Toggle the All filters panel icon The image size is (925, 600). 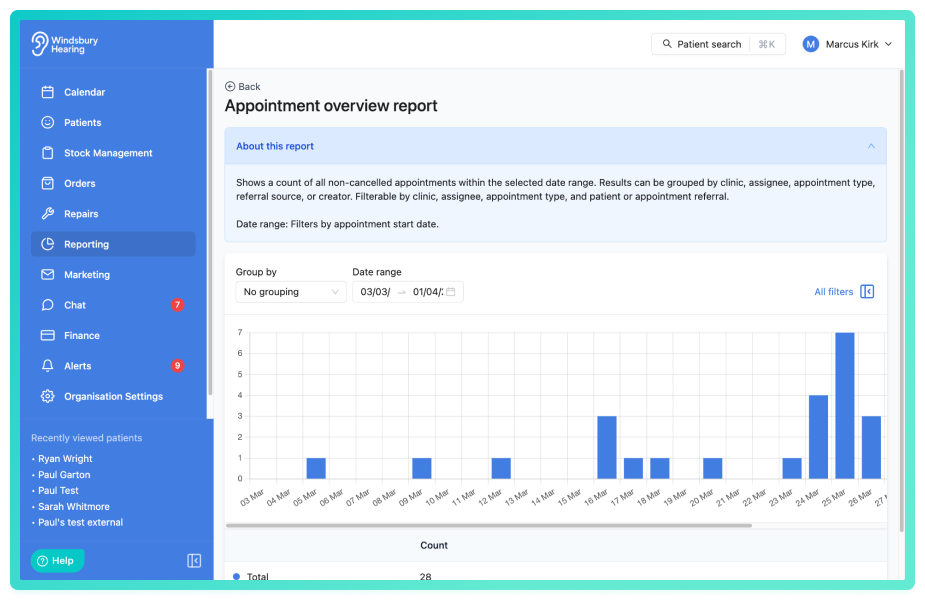(867, 291)
